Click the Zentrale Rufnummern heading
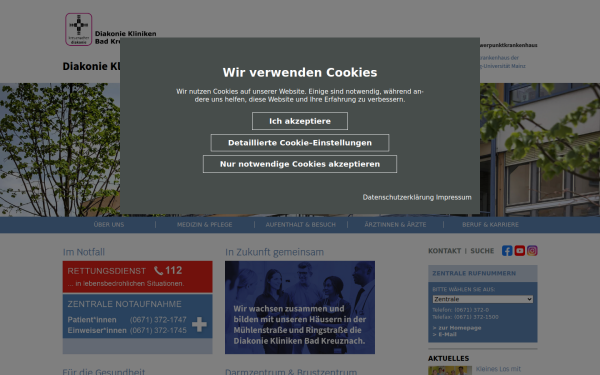The image size is (600, 375). coord(474,273)
